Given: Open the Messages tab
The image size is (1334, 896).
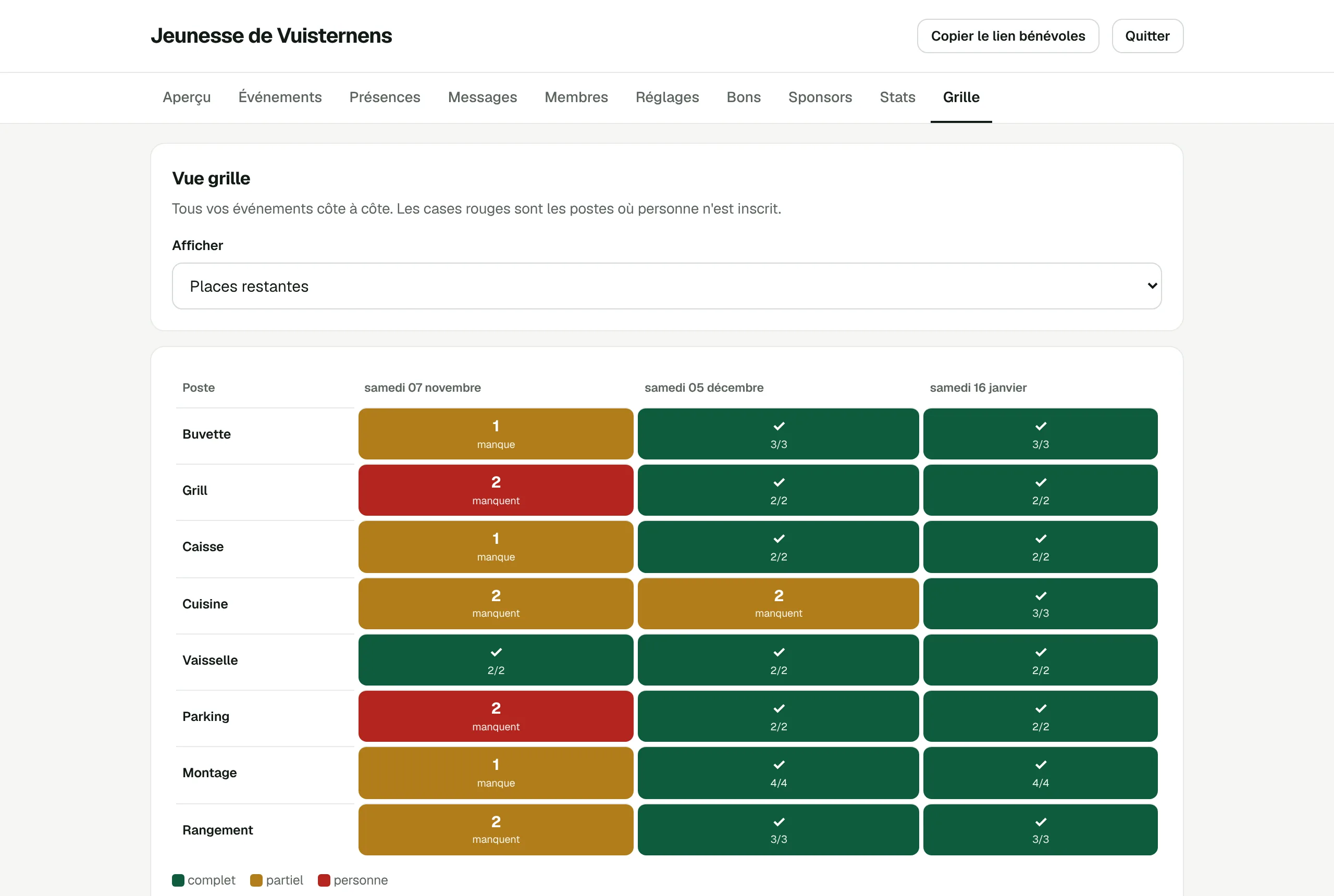Looking at the screenshot, I should click(x=483, y=97).
